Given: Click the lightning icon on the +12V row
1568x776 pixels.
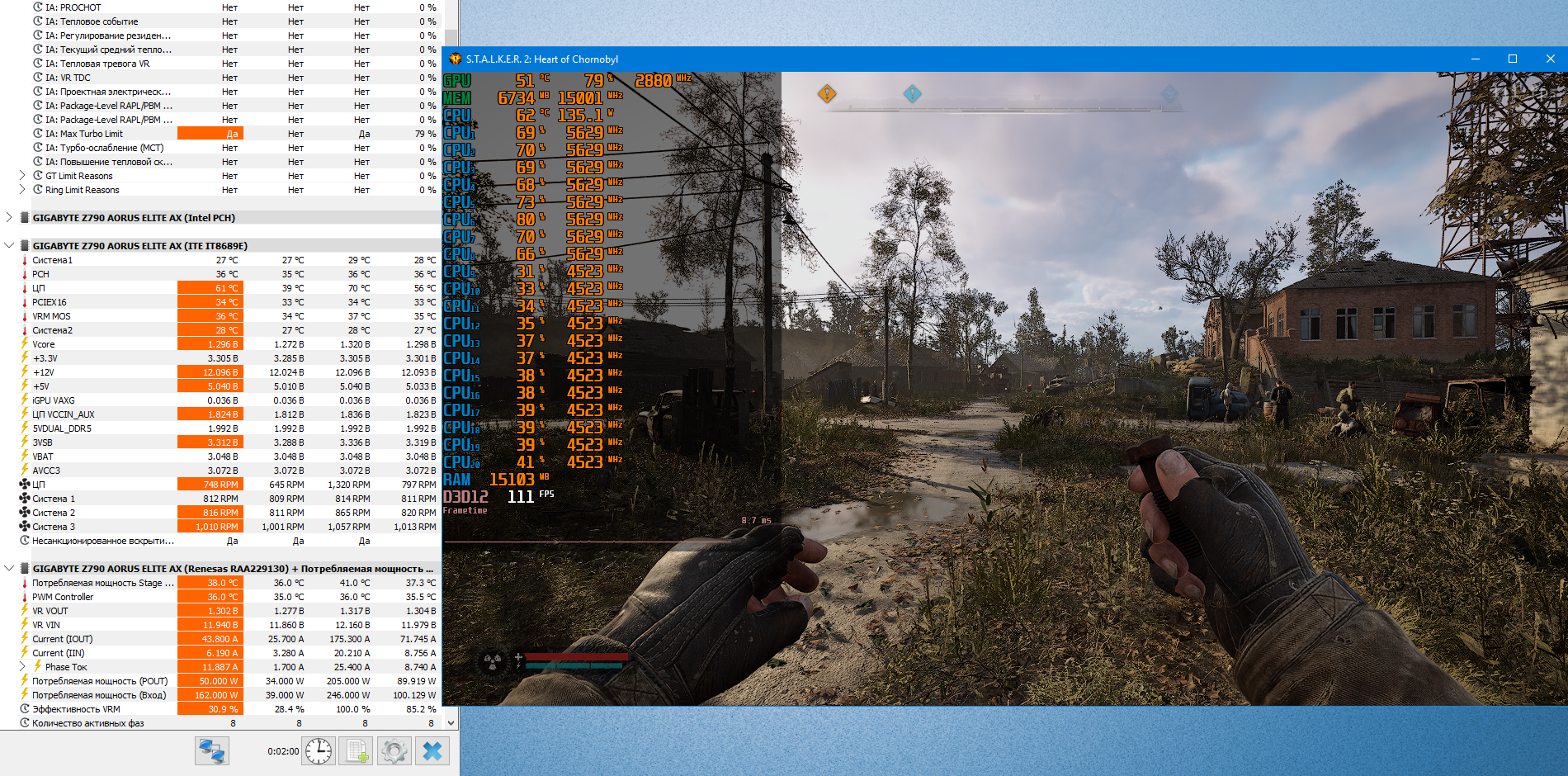Looking at the screenshot, I should coord(25,372).
